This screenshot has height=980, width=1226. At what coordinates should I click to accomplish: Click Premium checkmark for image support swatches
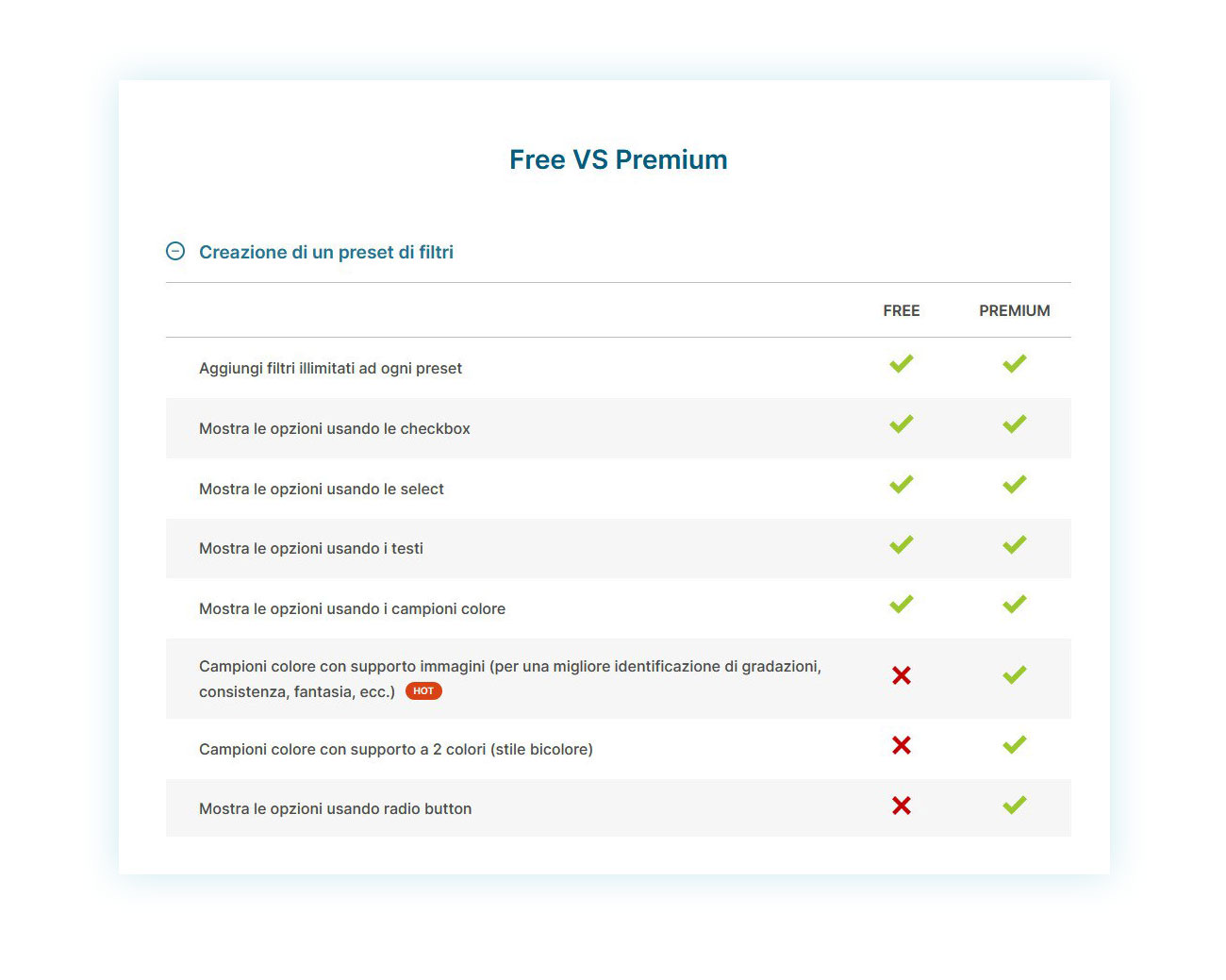[1015, 675]
